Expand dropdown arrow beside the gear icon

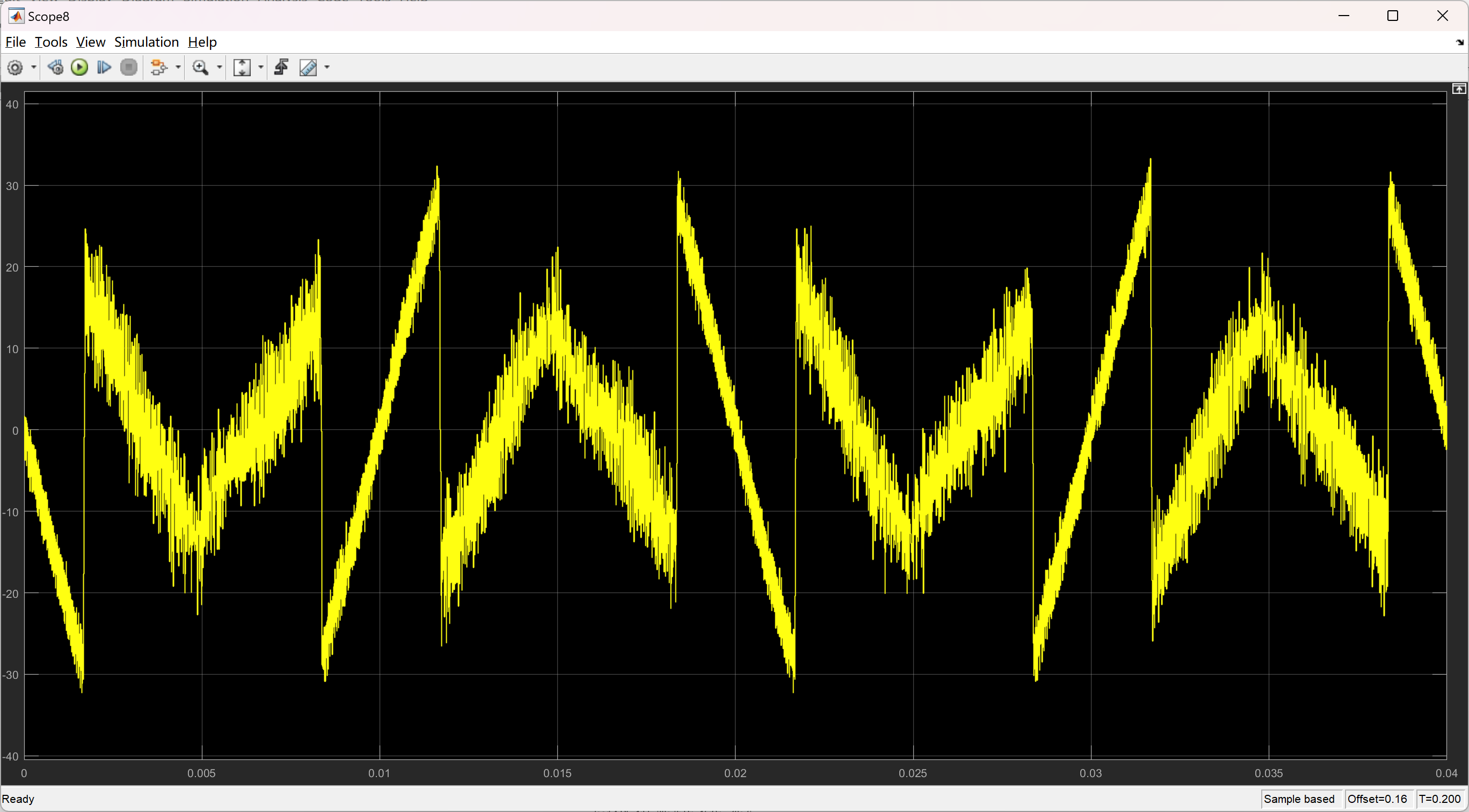pos(34,68)
